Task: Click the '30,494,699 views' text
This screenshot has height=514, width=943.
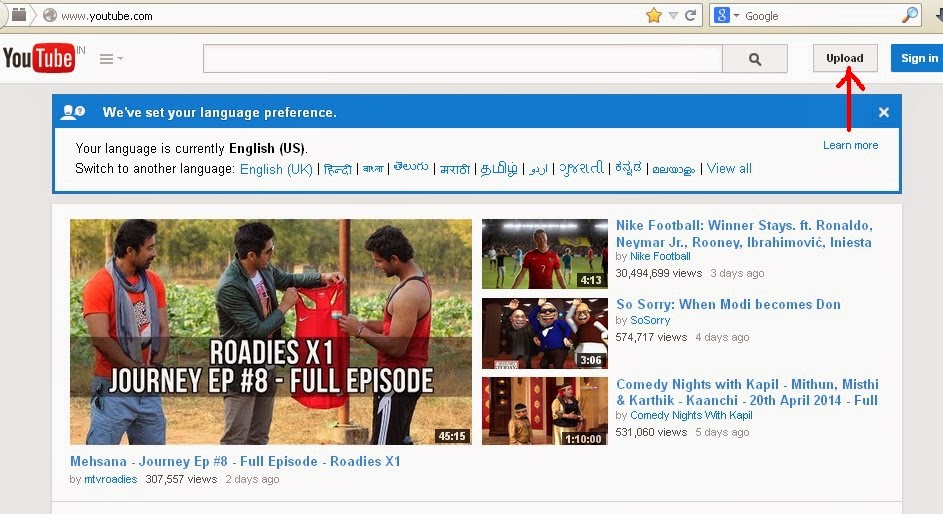Action: coord(659,274)
